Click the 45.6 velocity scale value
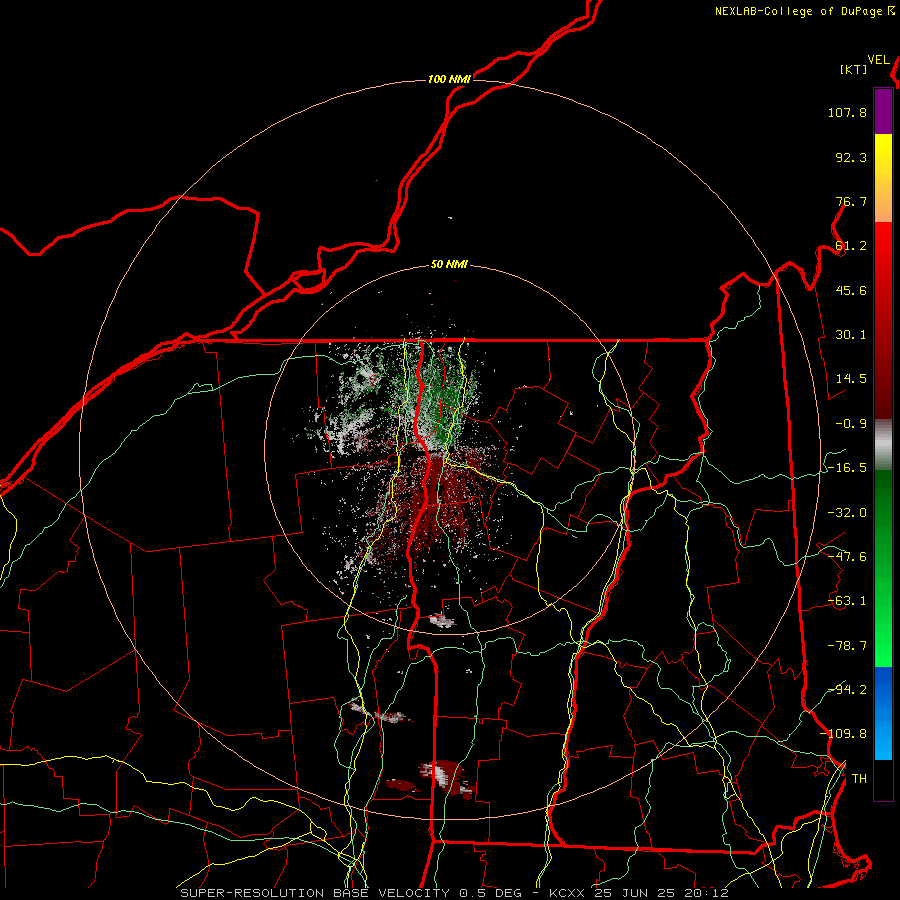Image resolution: width=900 pixels, height=900 pixels. pyautogui.click(x=851, y=290)
